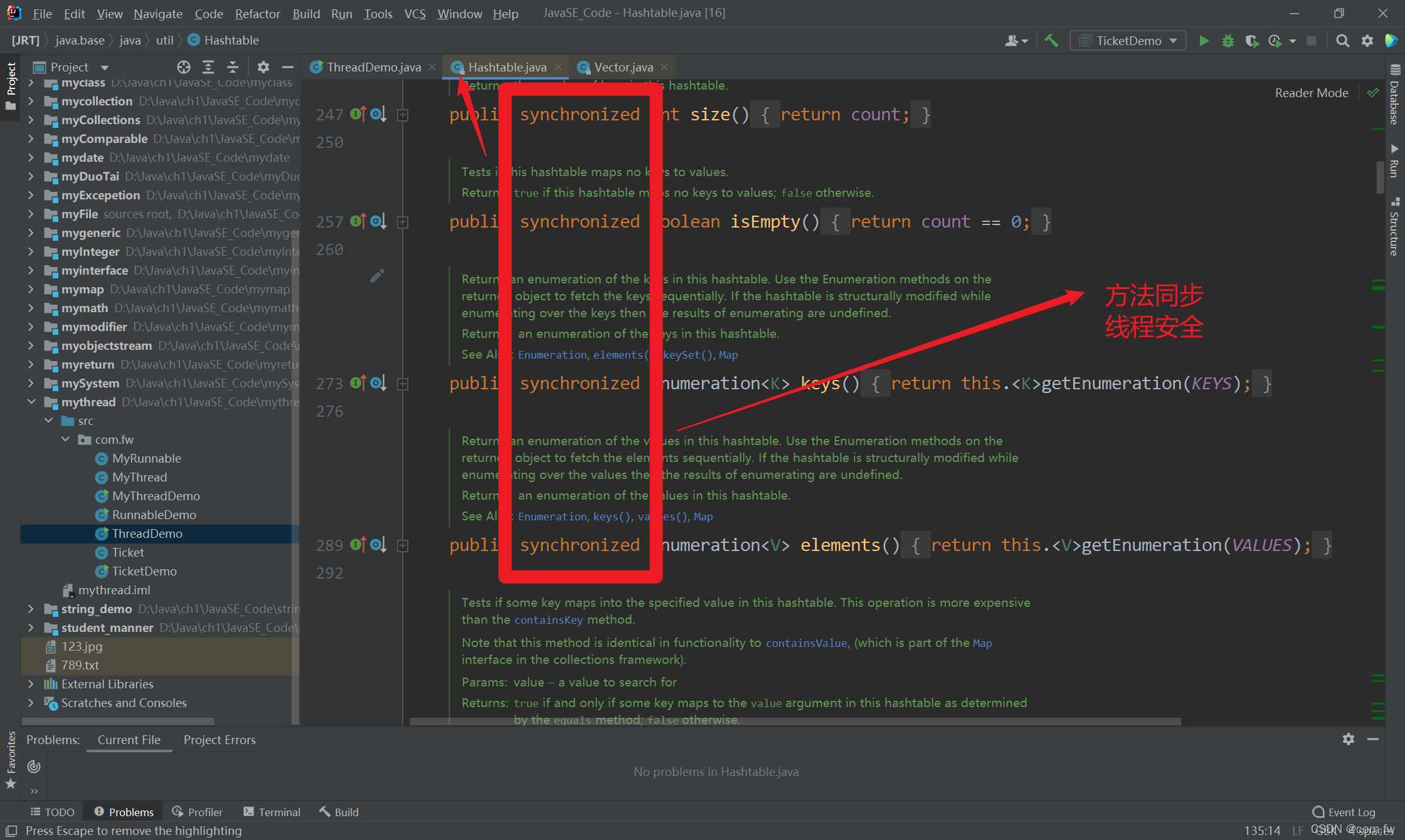The image size is (1405, 840).
Task: Click the editor horizontal scrollbar
Action: (794, 722)
